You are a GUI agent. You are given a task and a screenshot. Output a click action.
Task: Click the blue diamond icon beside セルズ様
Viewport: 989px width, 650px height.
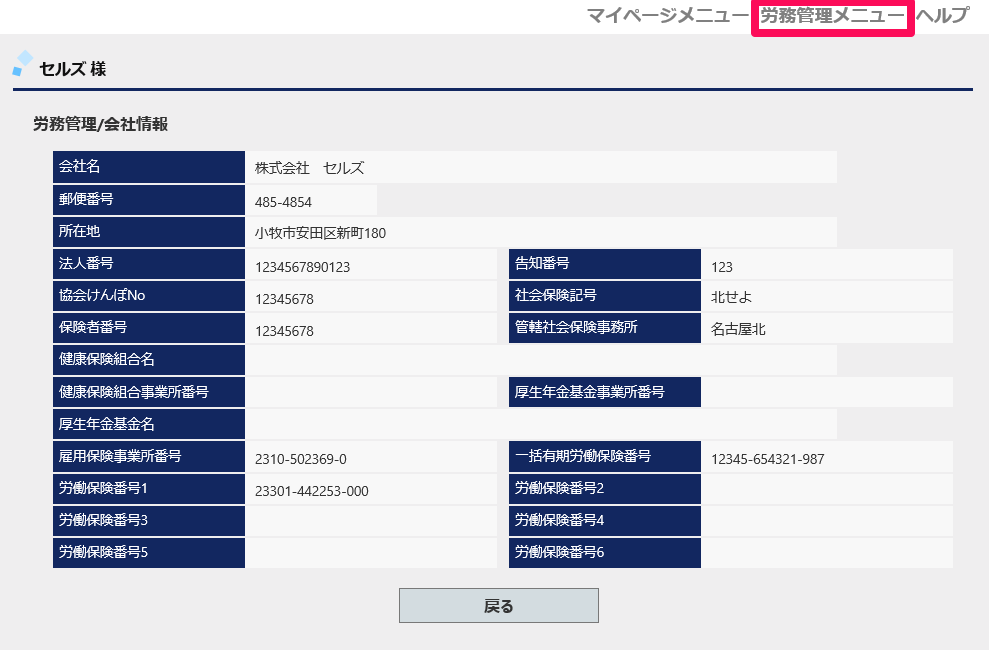point(22,64)
